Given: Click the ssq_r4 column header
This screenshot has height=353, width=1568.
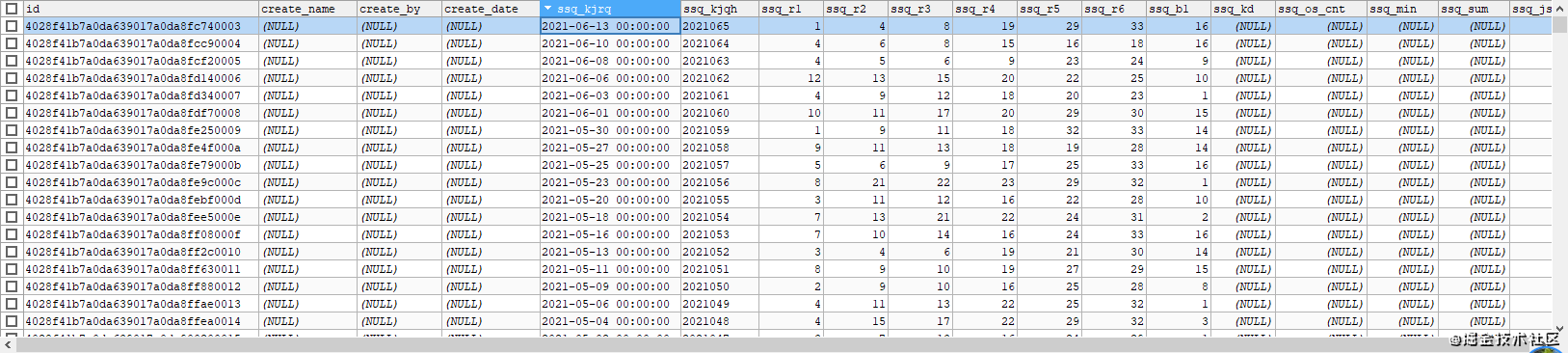Looking at the screenshot, I should point(985,9).
